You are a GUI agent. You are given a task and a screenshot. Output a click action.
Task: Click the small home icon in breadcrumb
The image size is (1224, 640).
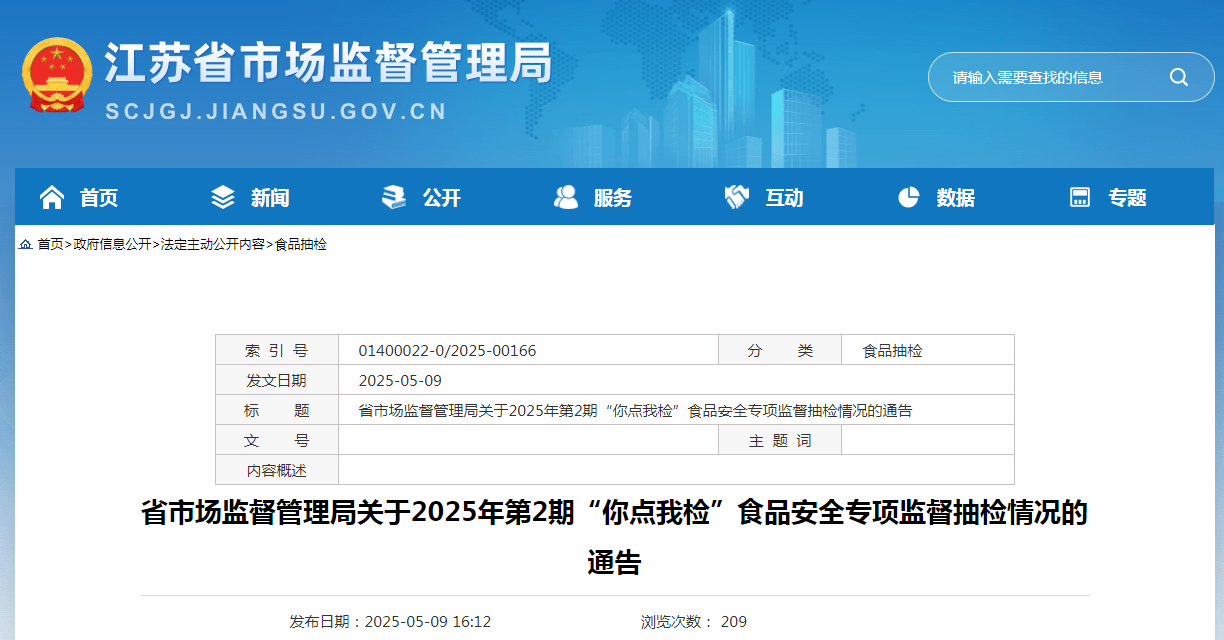pyautogui.click(x=26, y=244)
